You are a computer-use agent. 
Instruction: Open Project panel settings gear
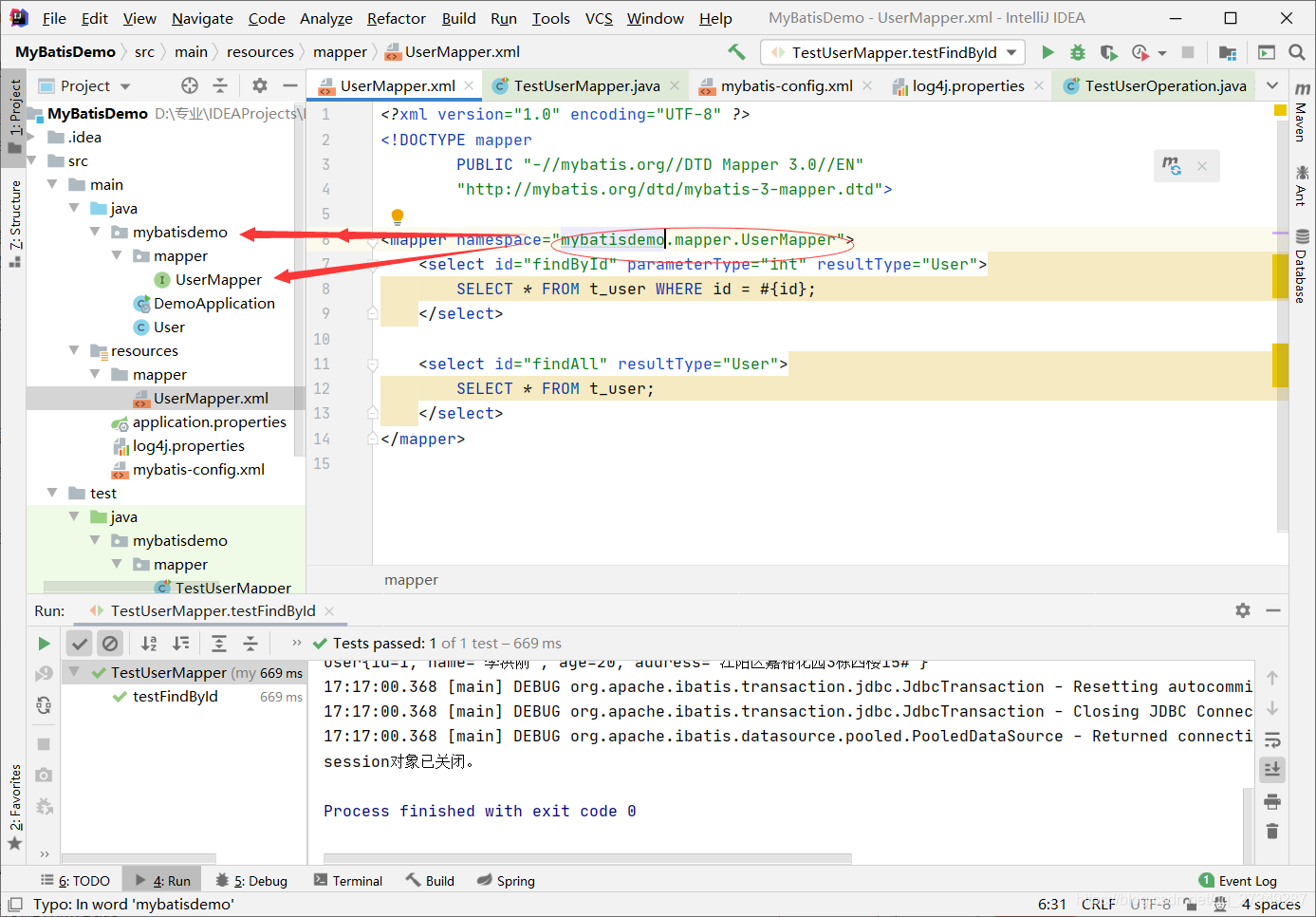point(260,85)
